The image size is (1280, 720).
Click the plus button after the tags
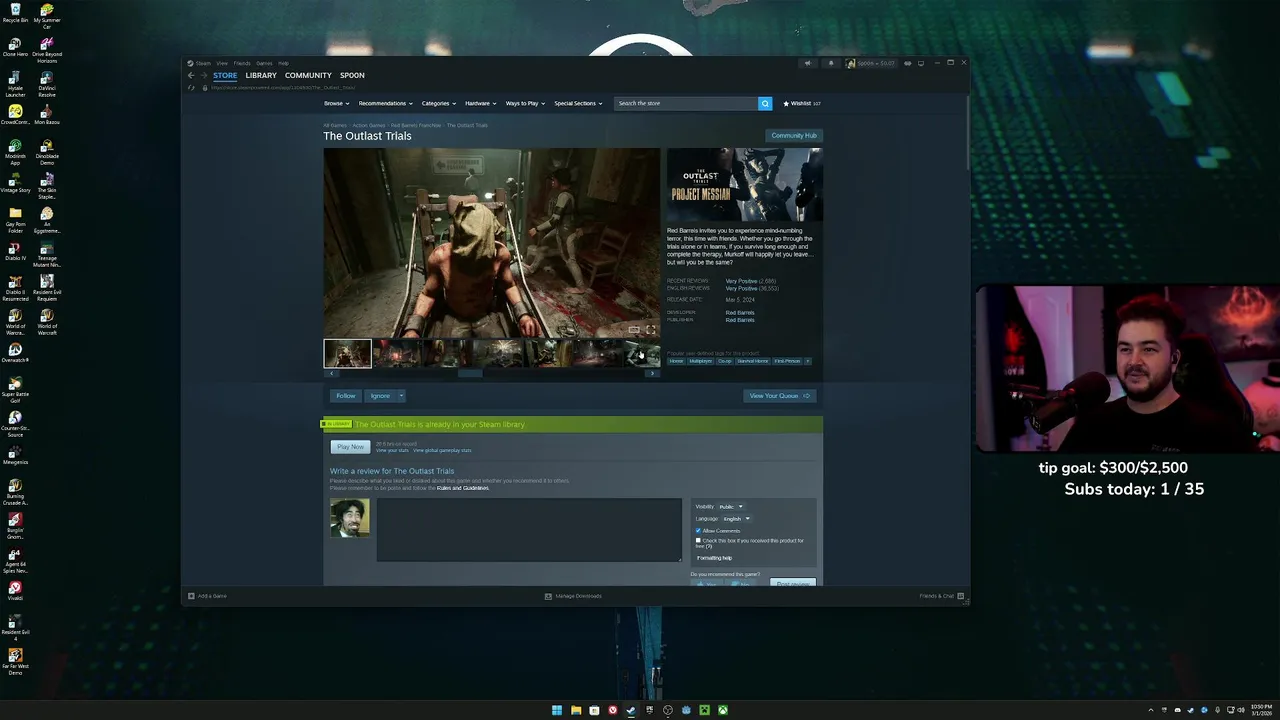click(807, 361)
